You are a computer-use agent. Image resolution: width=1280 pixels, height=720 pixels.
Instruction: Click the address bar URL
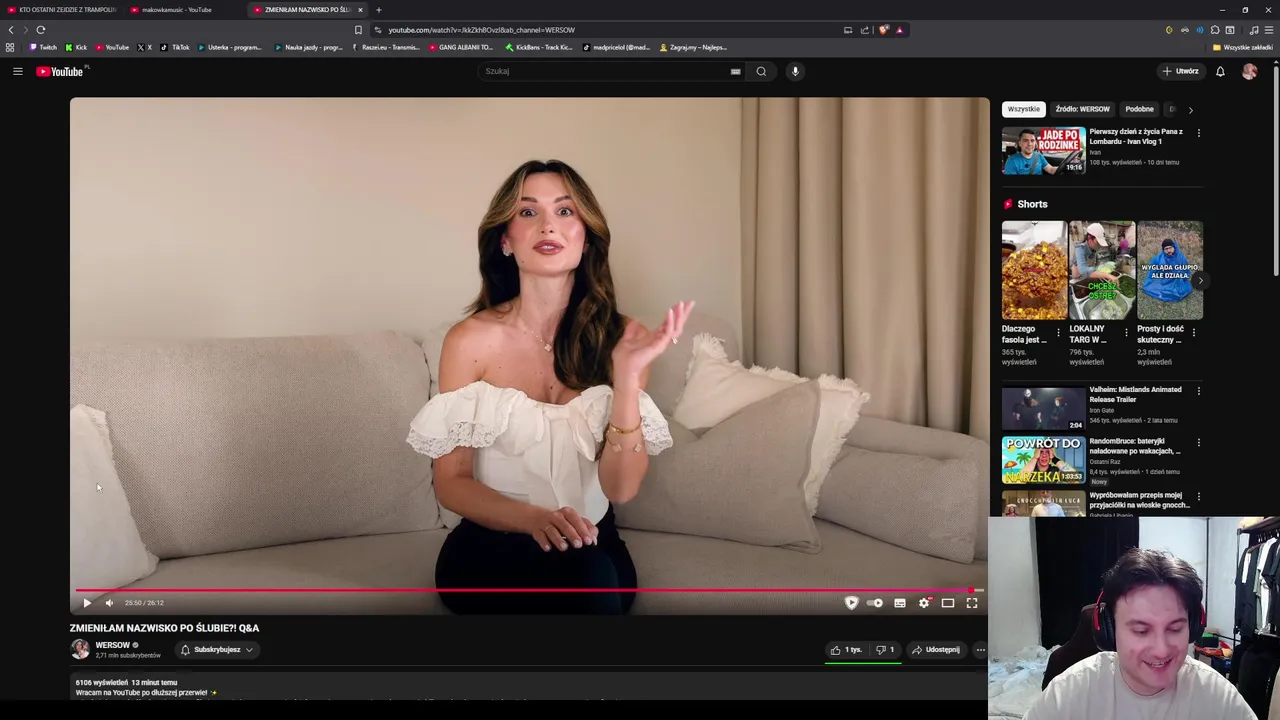pos(481,30)
